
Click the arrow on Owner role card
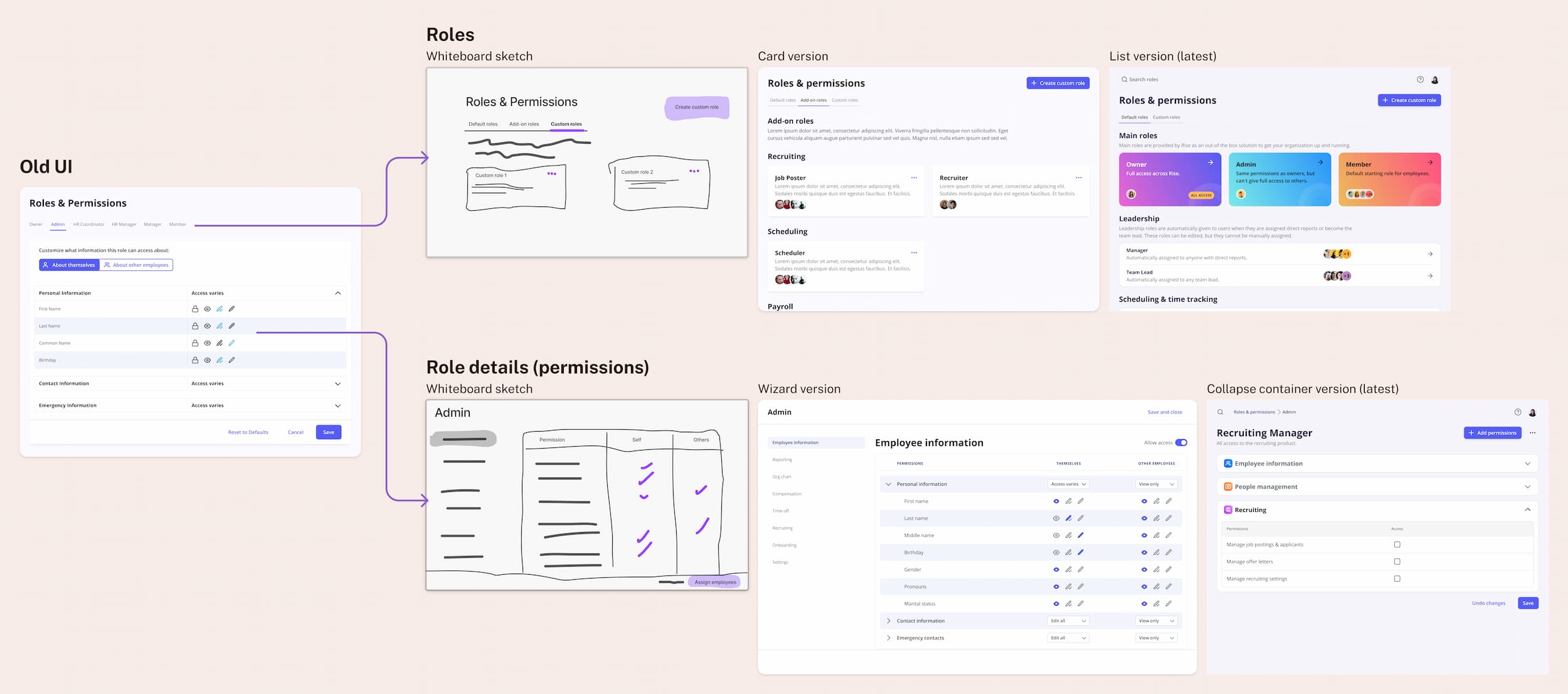pos(1210,163)
